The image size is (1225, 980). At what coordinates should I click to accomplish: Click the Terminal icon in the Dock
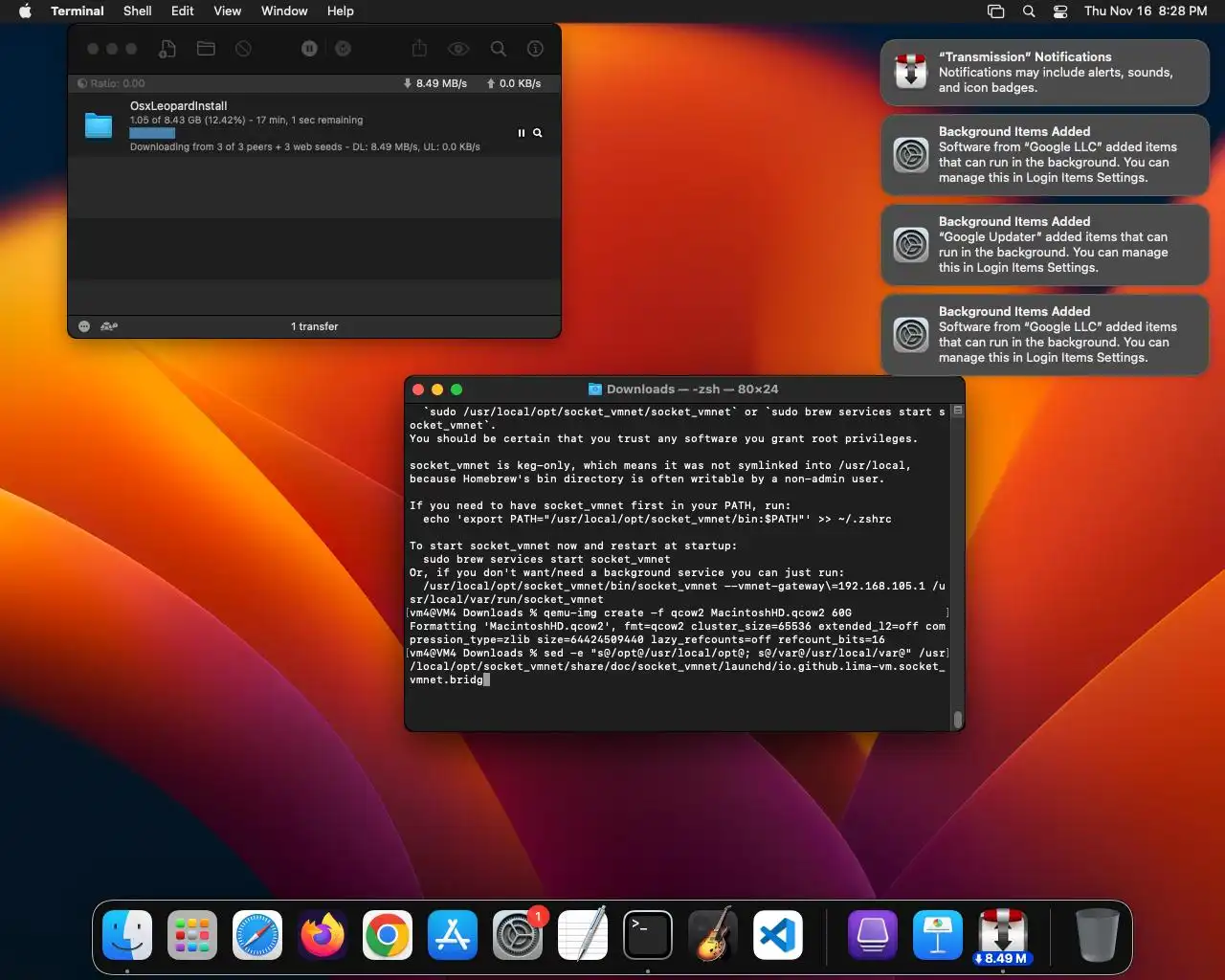pyautogui.click(x=648, y=935)
